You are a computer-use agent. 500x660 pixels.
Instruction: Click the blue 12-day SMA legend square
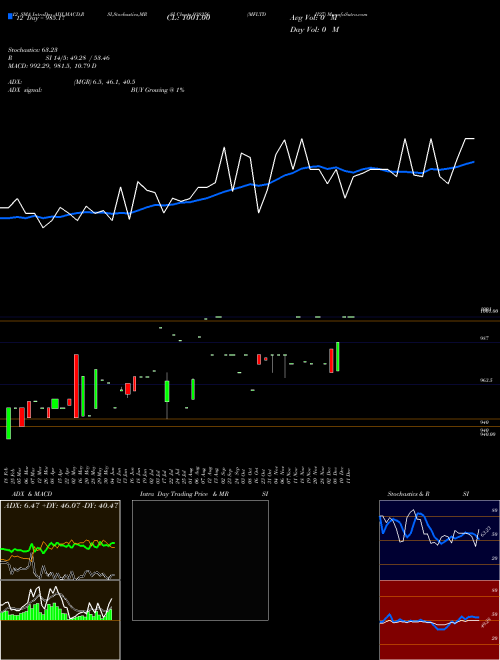10,16
